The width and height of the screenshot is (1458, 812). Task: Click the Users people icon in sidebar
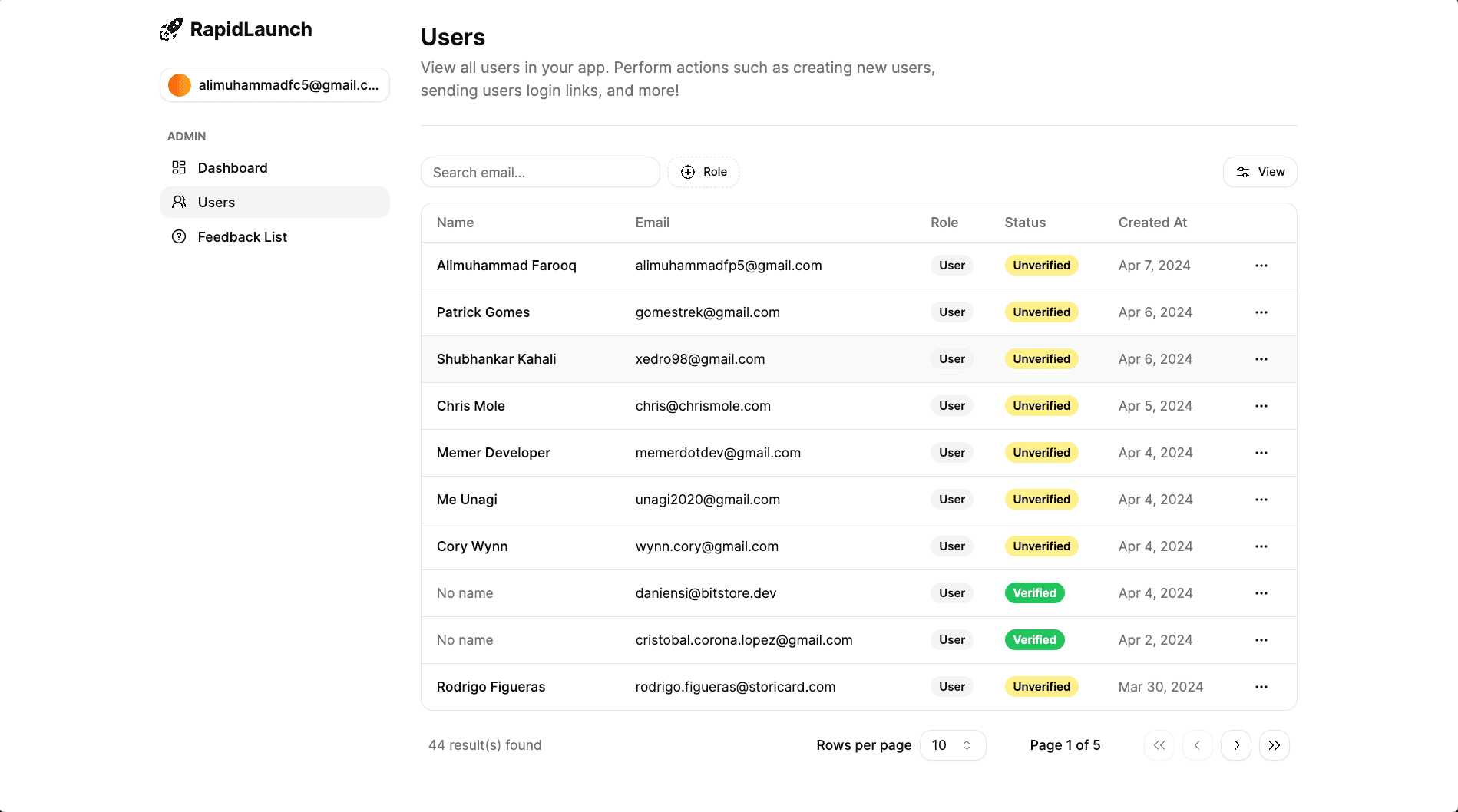179,202
